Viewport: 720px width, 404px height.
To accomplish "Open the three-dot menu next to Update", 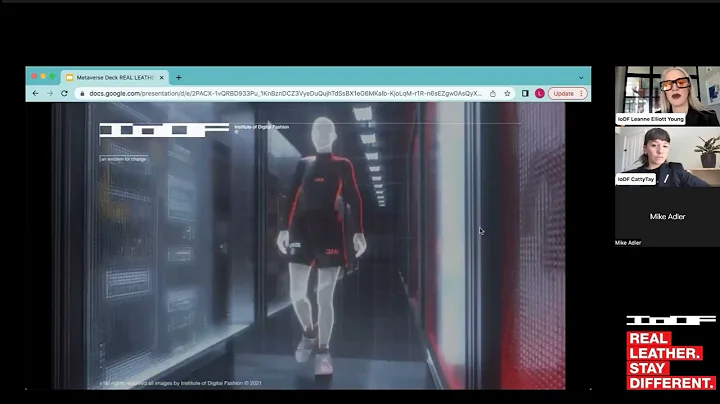I will click(581, 93).
